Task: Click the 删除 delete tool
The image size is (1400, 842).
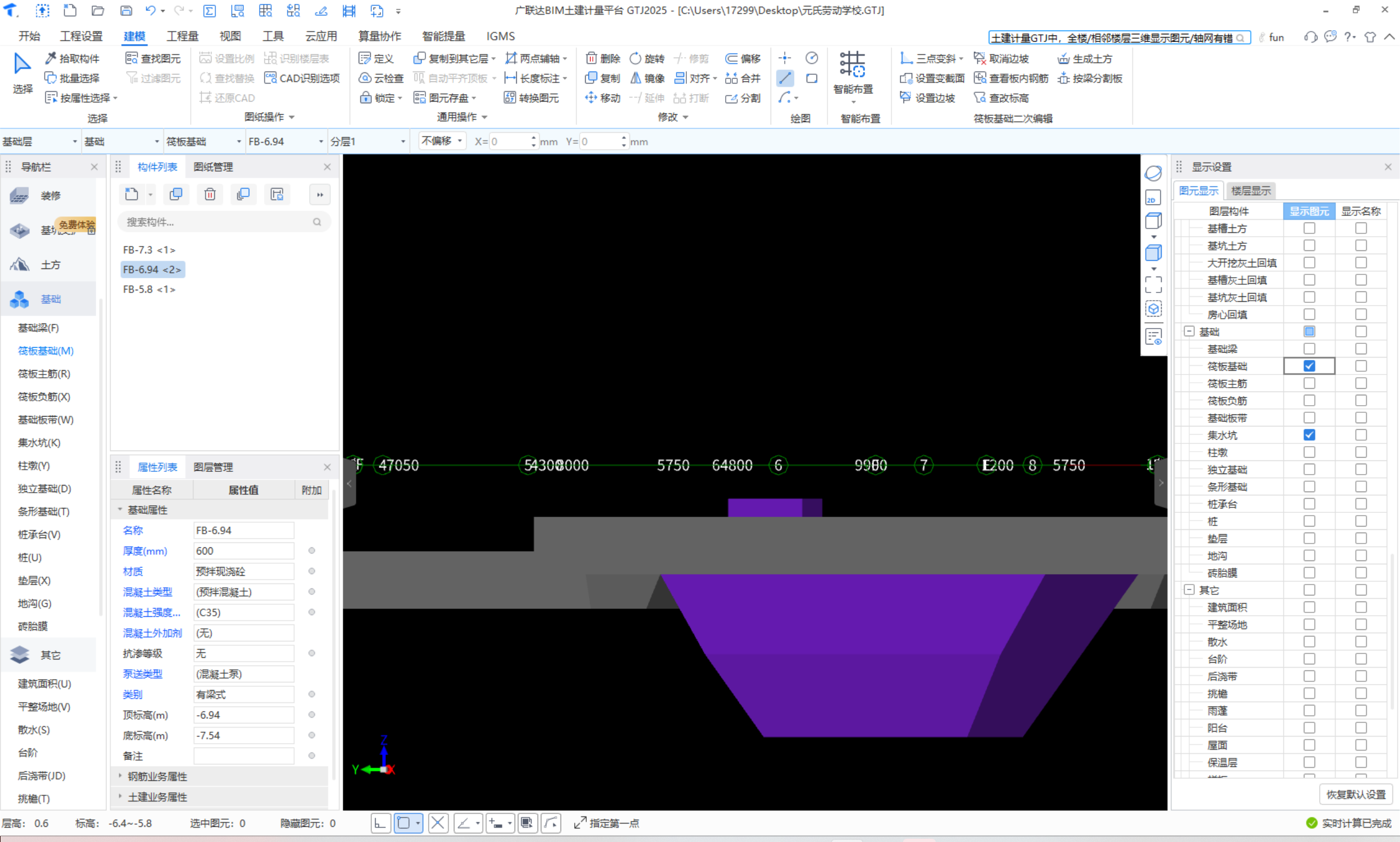Action: point(603,59)
